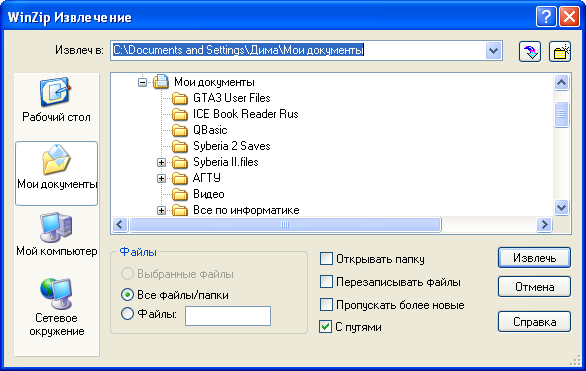
Task: Select the Все по информатике label
Action: (246, 210)
